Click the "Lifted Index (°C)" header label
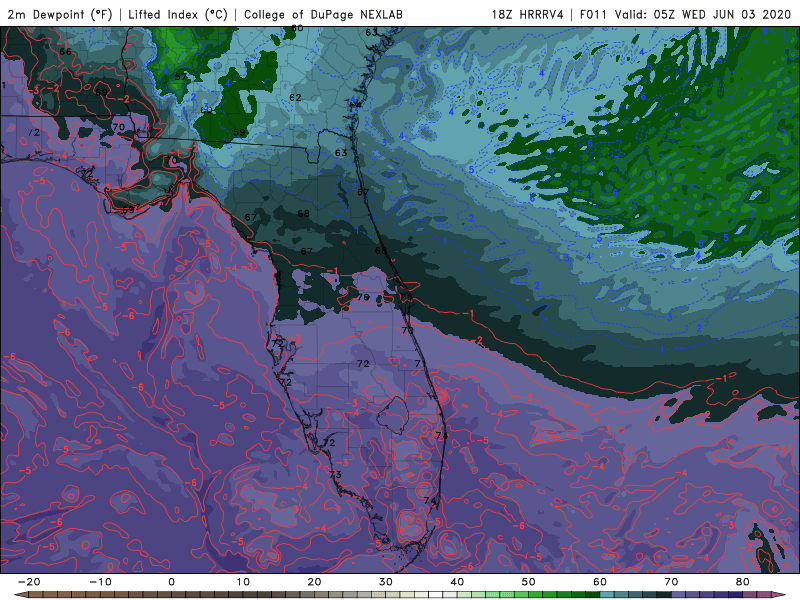Image resolution: width=800 pixels, height=600 pixels. [178, 14]
